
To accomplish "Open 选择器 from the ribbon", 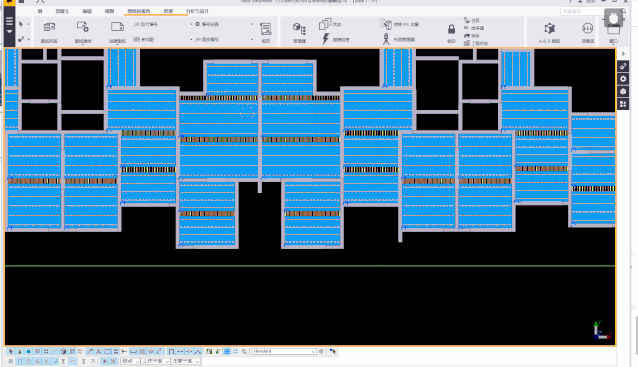I will click(474, 28).
